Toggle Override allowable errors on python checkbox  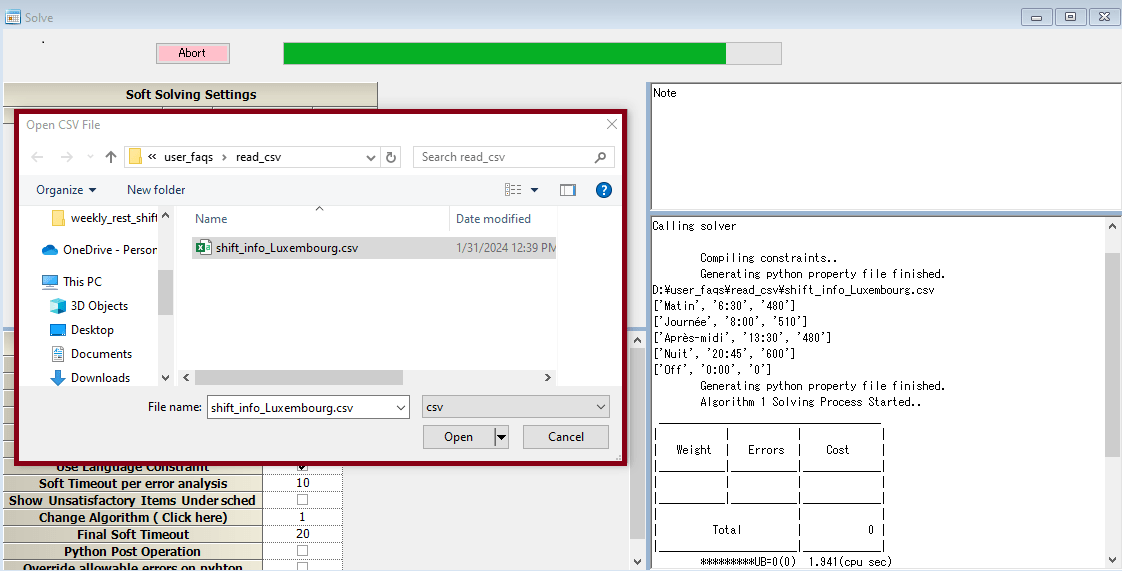[x=303, y=566]
